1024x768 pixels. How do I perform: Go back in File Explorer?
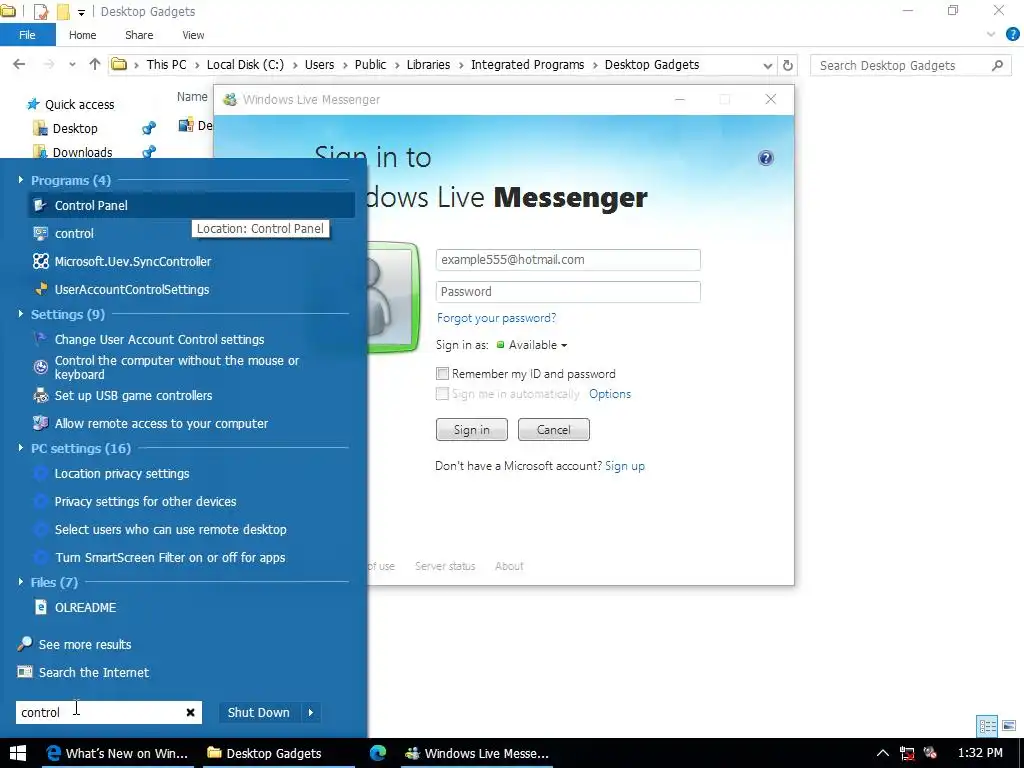click(19, 64)
